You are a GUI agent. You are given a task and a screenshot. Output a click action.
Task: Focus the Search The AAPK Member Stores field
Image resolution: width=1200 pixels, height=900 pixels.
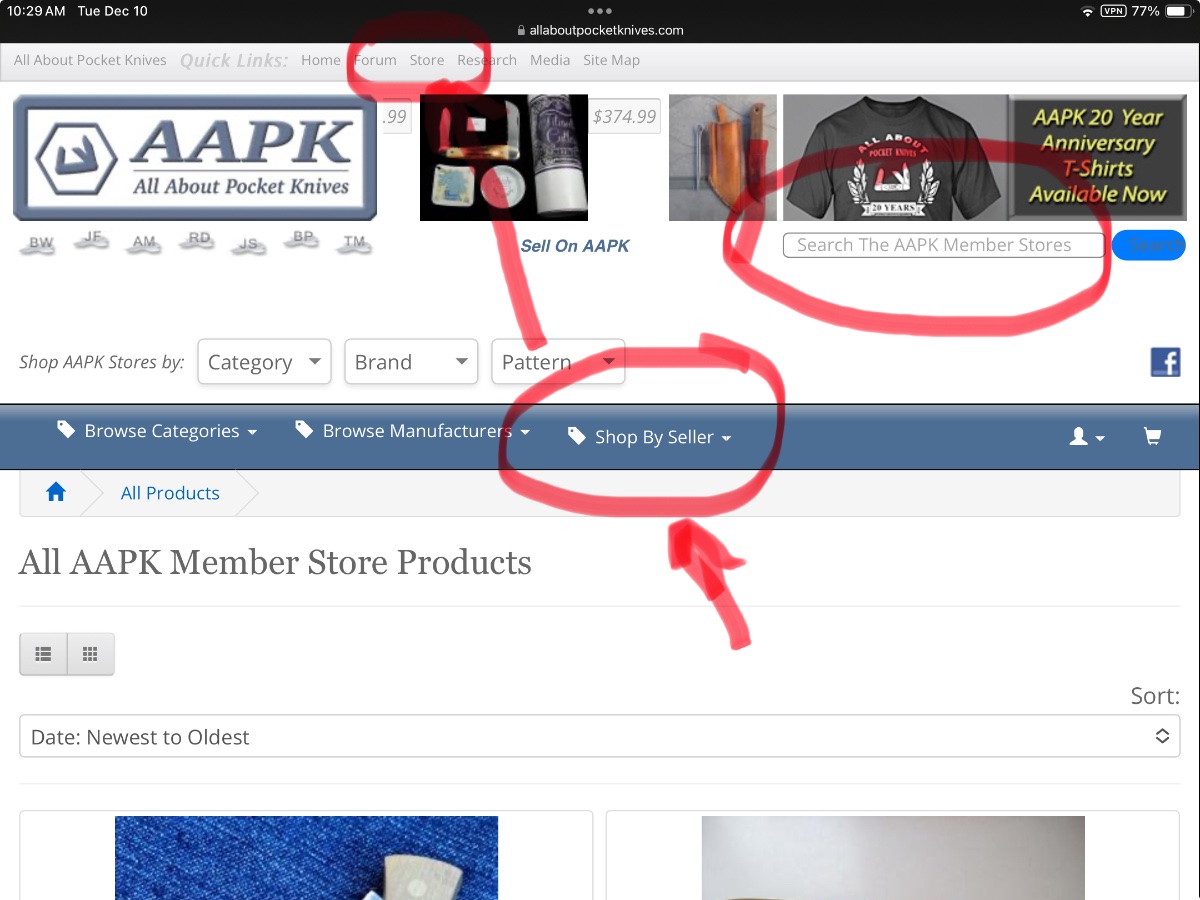[944, 245]
